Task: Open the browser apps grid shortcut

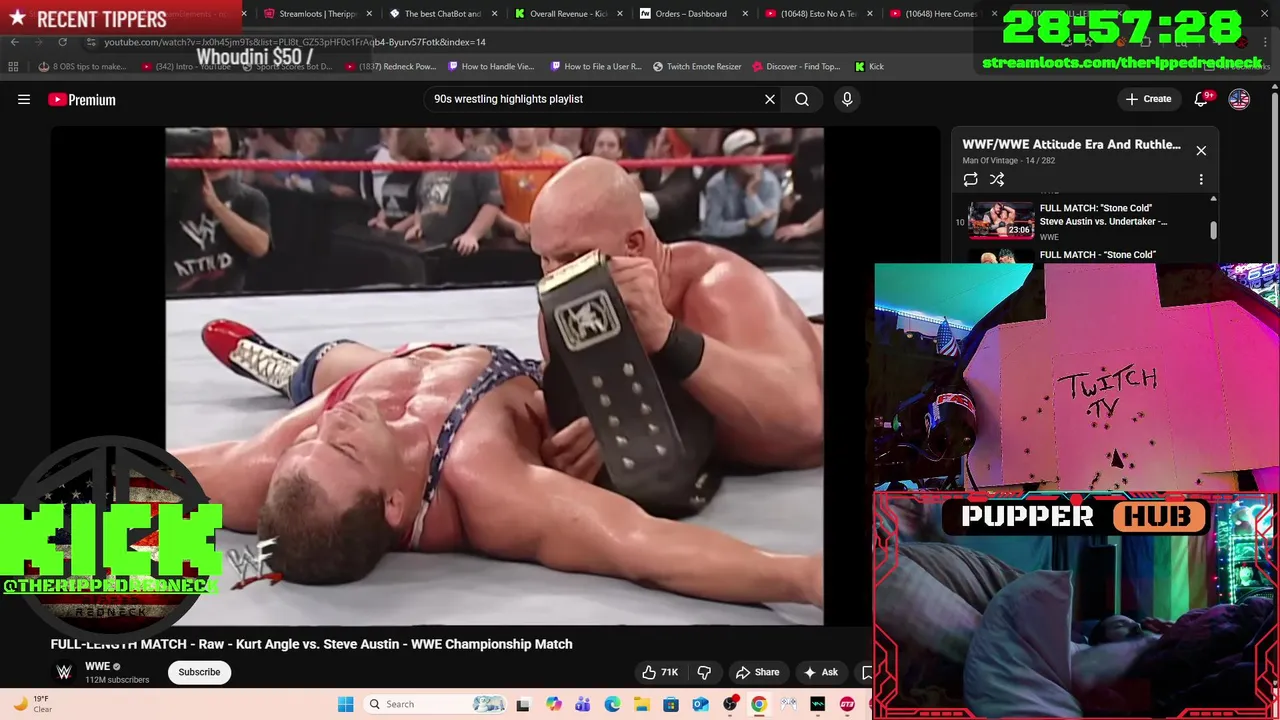Action: 13,67
